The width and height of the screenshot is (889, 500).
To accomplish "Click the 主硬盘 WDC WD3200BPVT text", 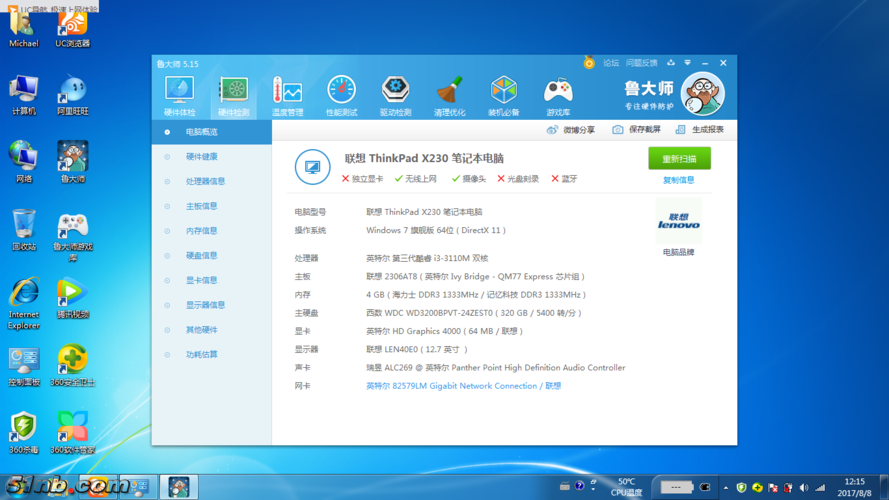I will pos(473,313).
